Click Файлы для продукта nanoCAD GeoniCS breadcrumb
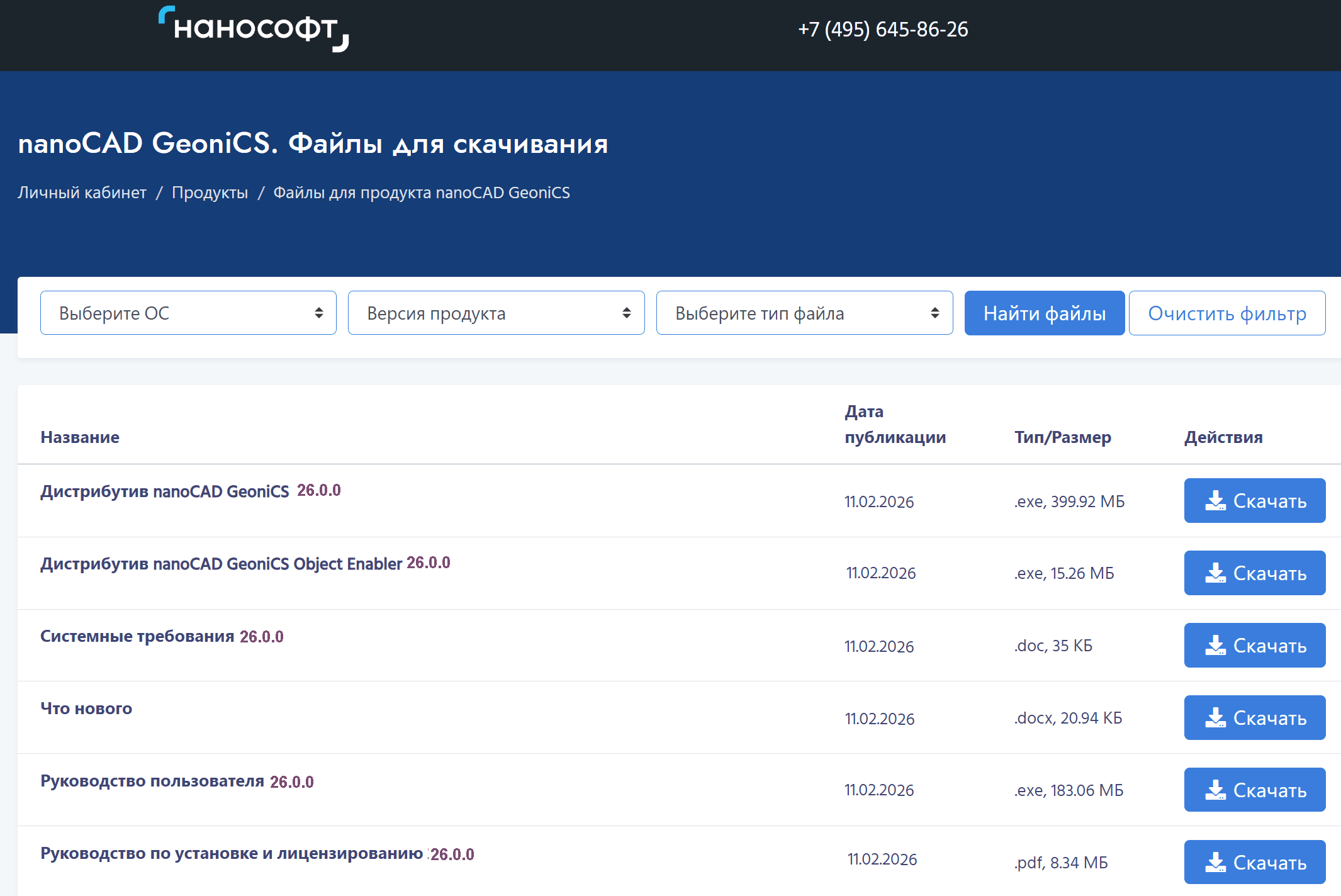Image resolution: width=1341 pixels, height=896 pixels. point(421,193)
